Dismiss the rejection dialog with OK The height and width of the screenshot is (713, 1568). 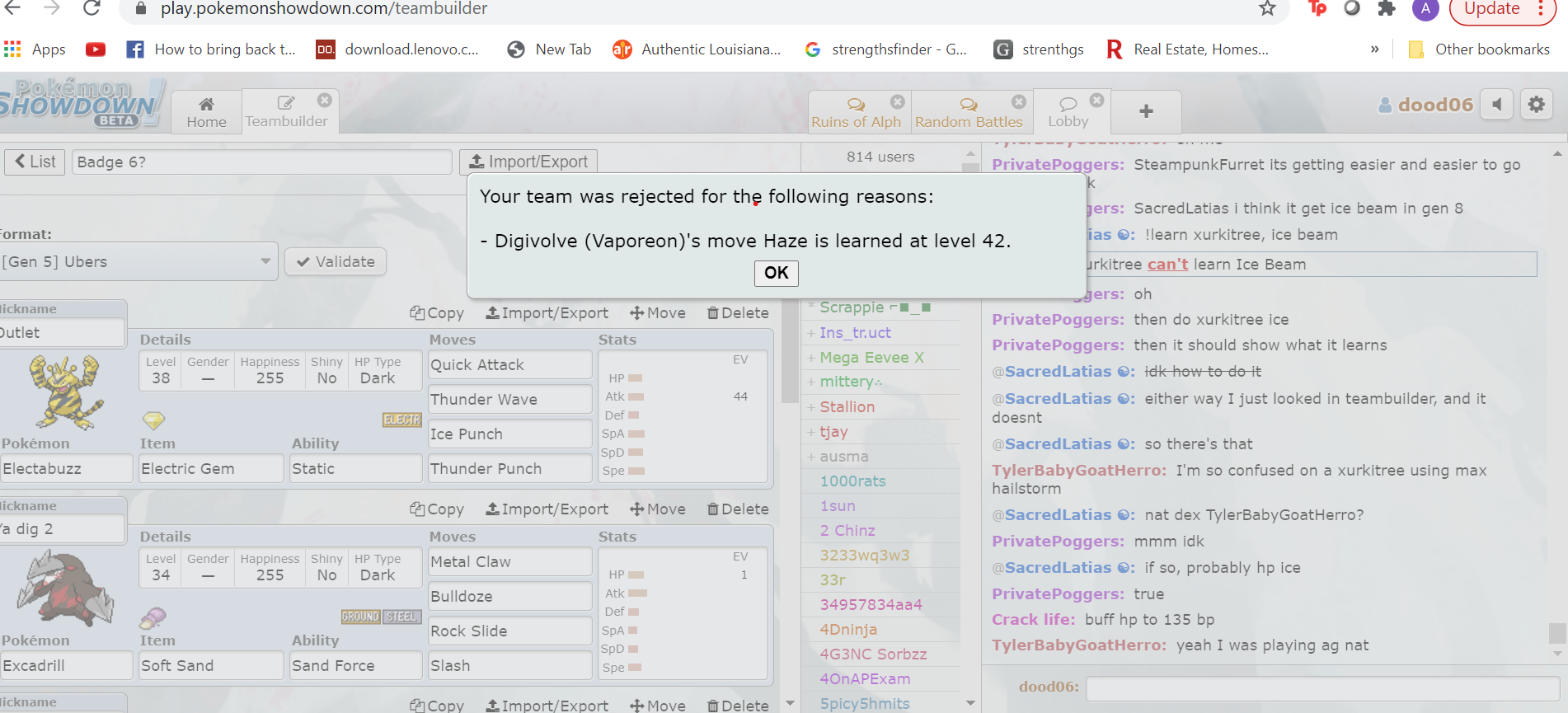(776, 273)
